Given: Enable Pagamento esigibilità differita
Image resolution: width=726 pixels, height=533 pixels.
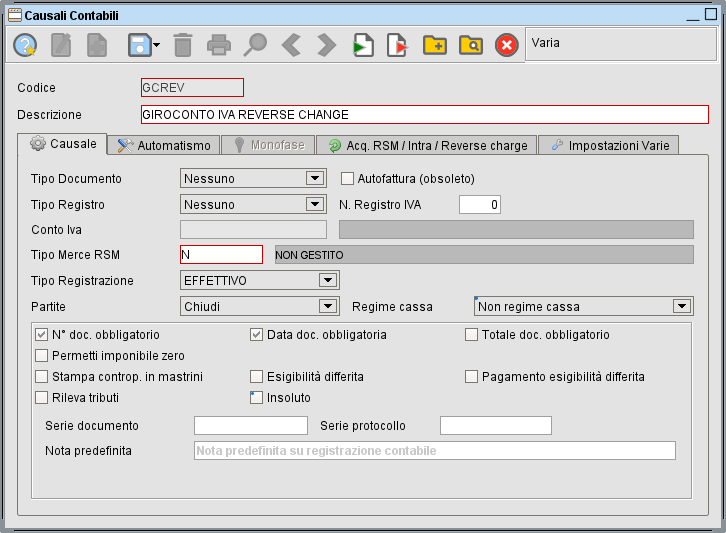Looking at the screenshot, I should [471, 376].
